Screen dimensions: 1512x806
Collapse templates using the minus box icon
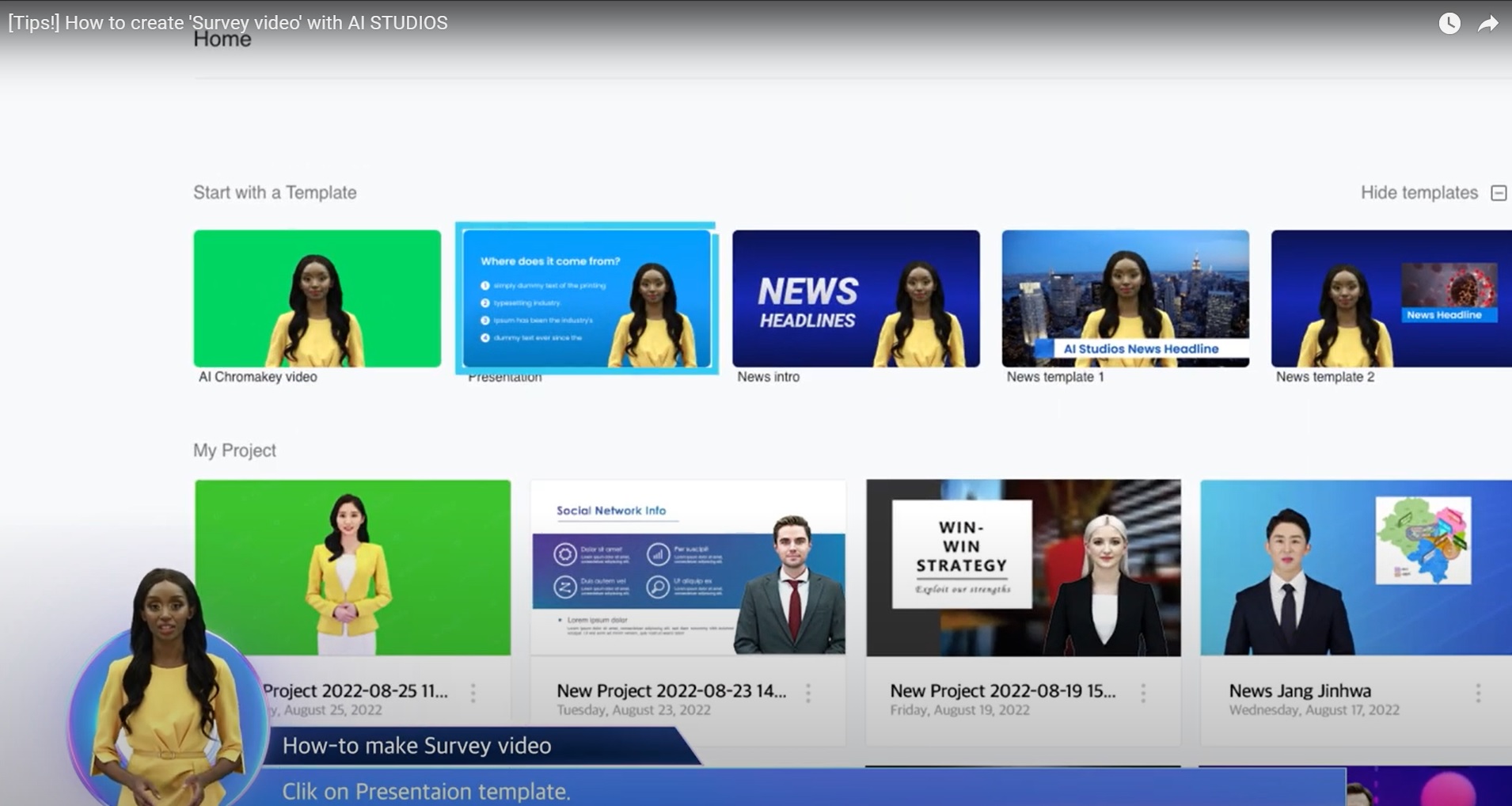click(x=1499, y=193)
